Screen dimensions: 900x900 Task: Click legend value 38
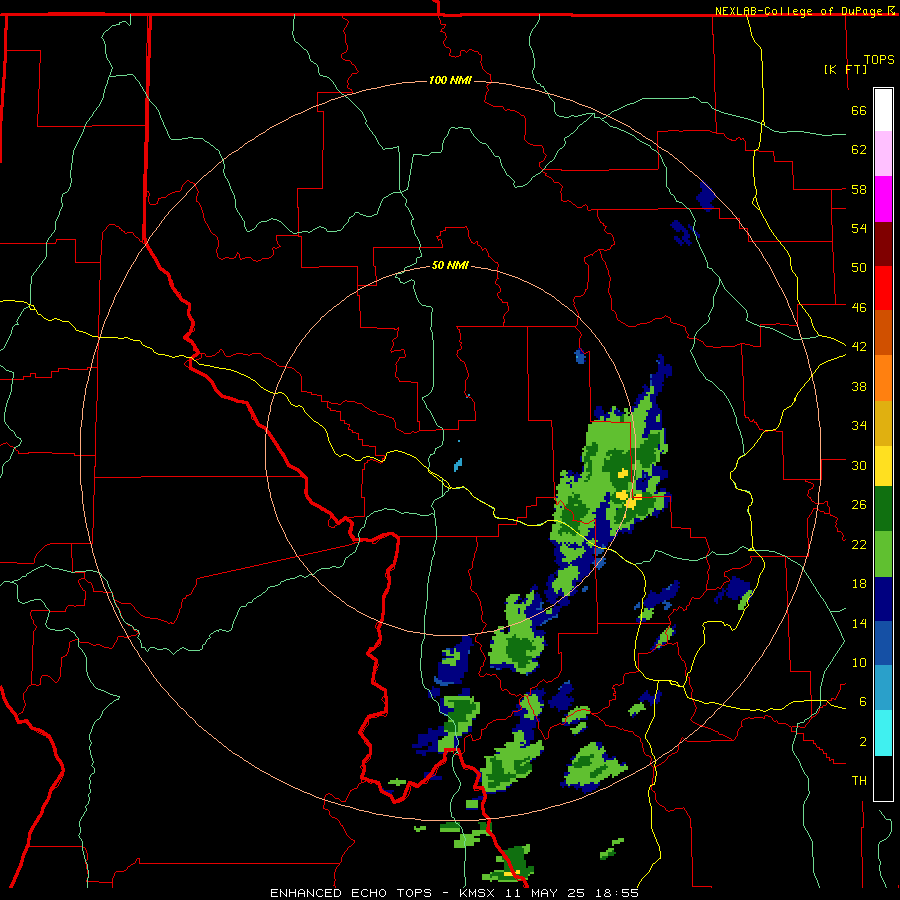859,386
